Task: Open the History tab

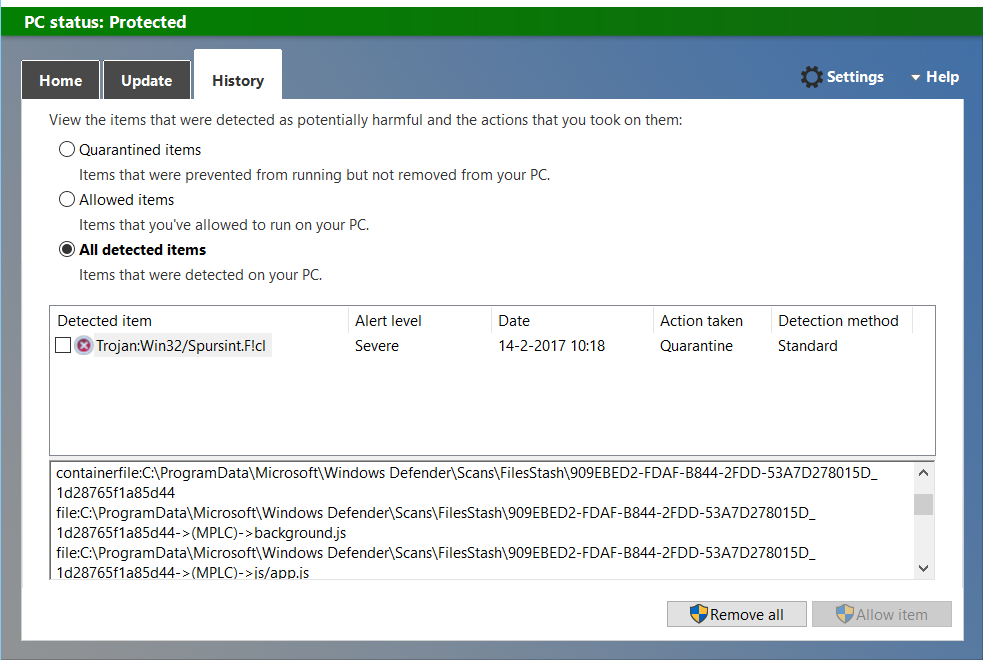Action: [238, 76]
